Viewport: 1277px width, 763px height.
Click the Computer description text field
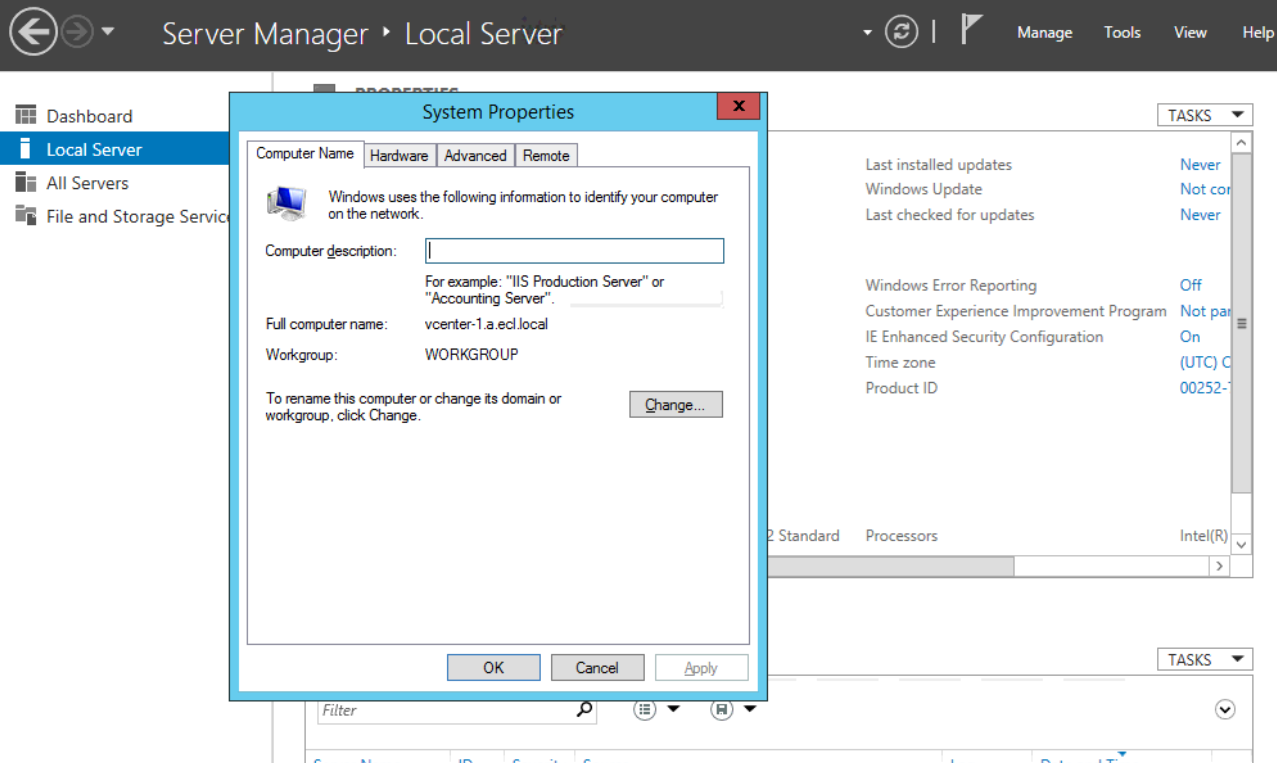pyautogui.click(x=574, y=250)
